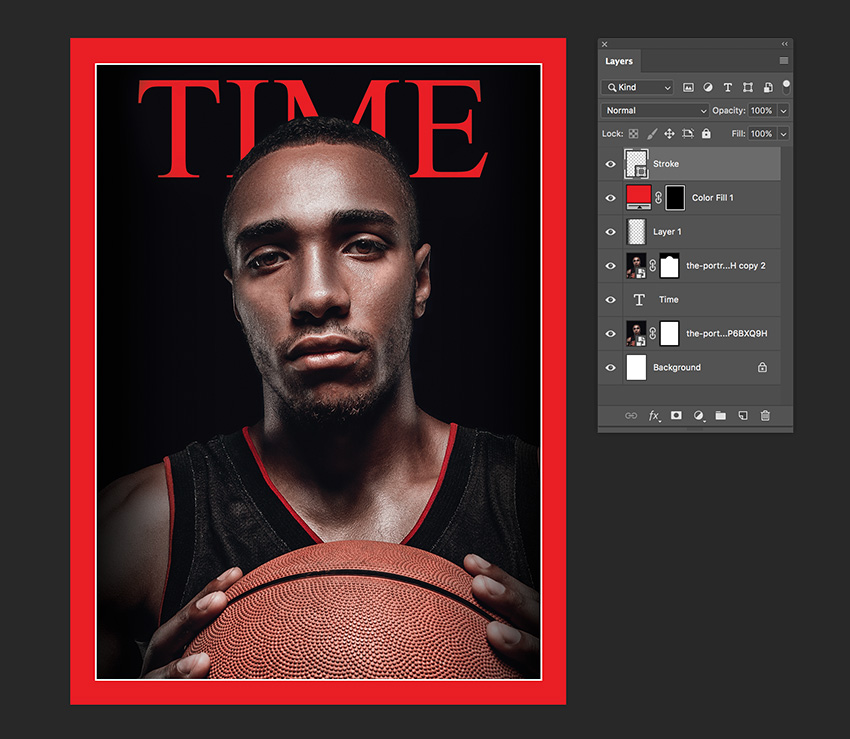The image size is (850, 739).
Task: Open the Opacity dropdown
Action: tap(783, 110)
